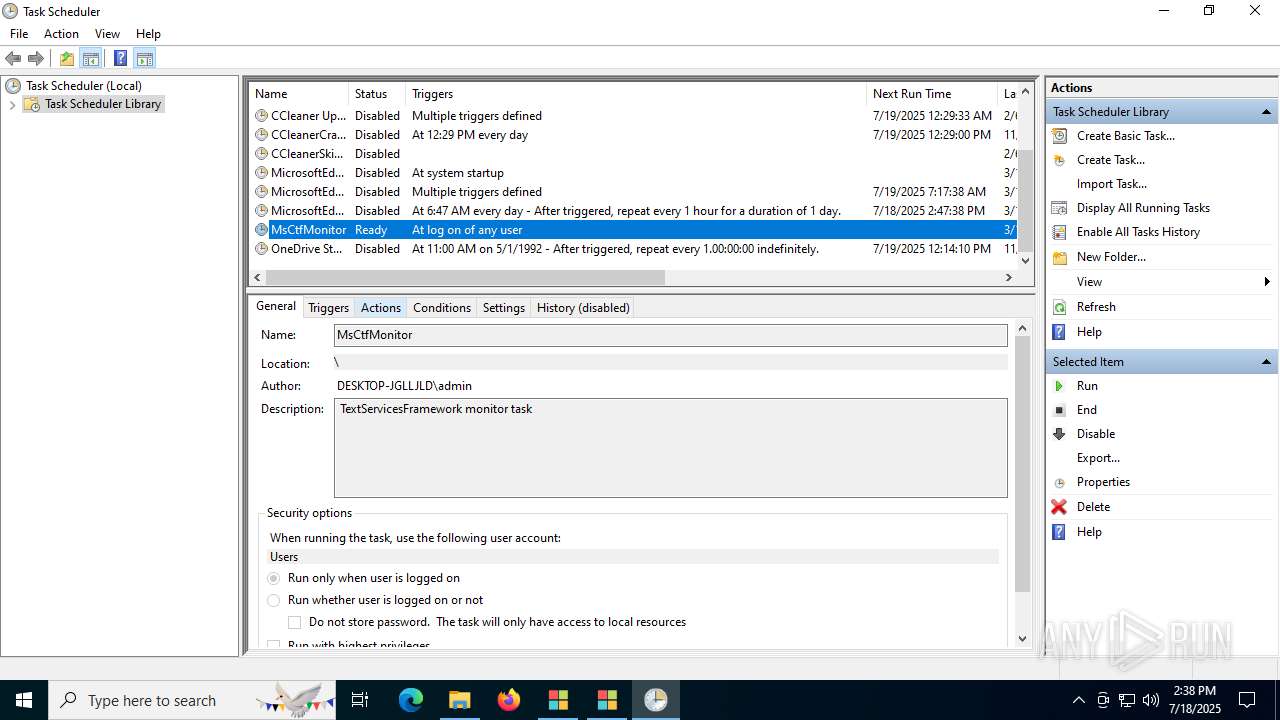Sort tasks by Status column header
This screenshot has width=1280, height=720.
pyautogui.click(x=377, y=94)
